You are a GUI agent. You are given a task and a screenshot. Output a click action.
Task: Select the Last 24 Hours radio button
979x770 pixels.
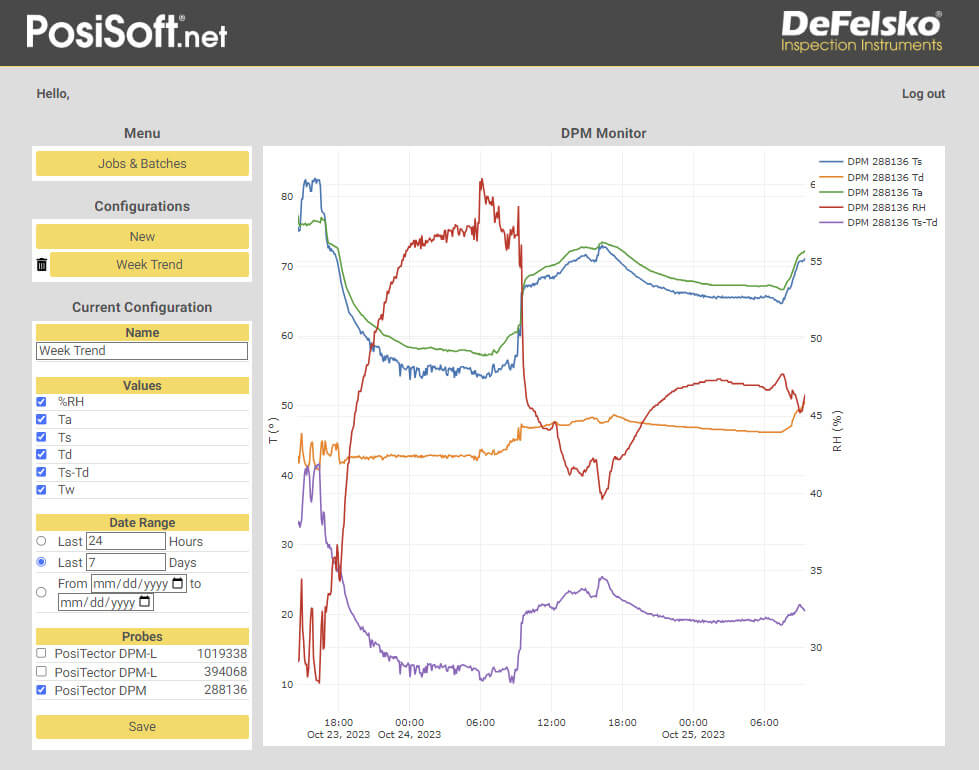[43, 541]
